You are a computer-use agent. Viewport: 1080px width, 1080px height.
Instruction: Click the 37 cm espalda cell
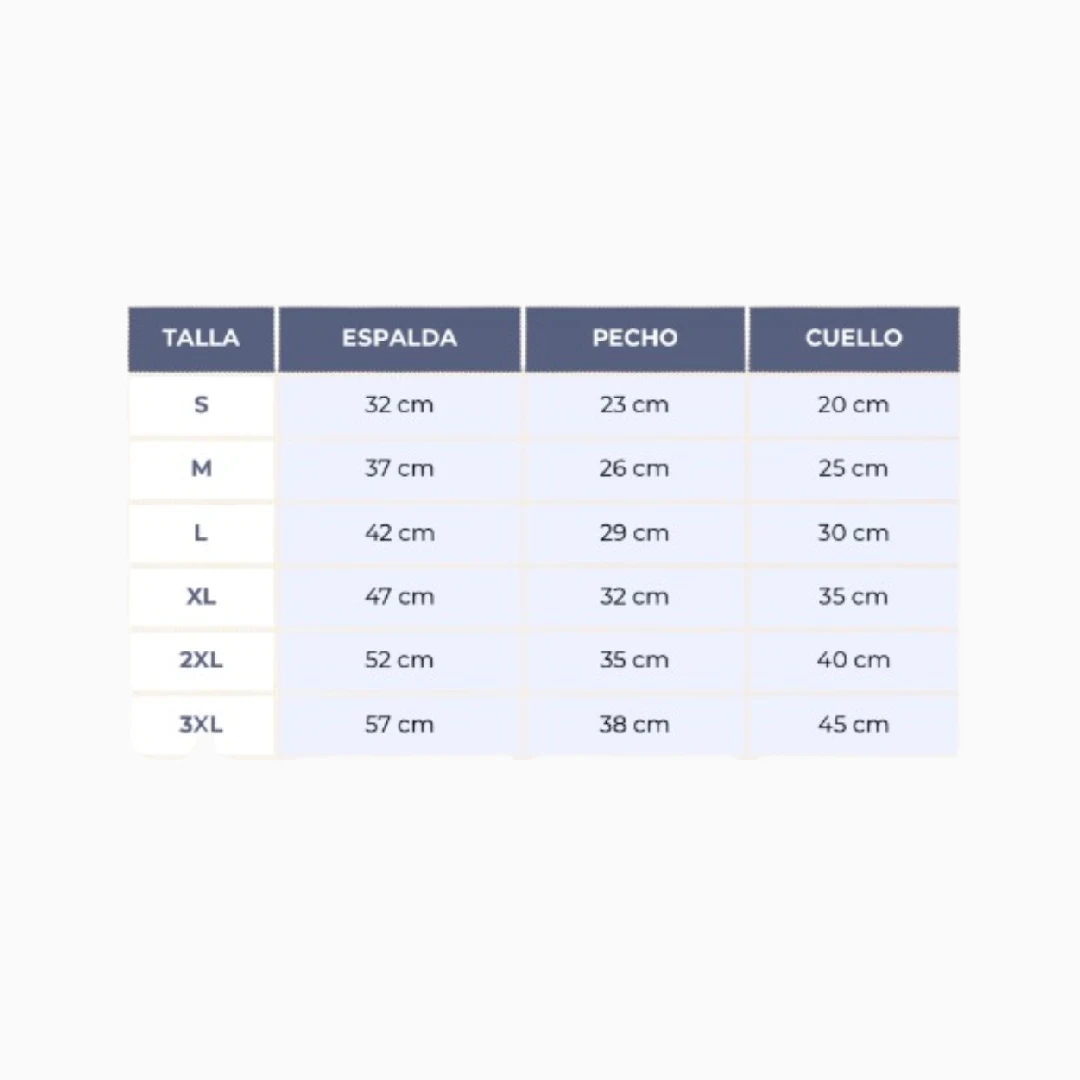399,468
